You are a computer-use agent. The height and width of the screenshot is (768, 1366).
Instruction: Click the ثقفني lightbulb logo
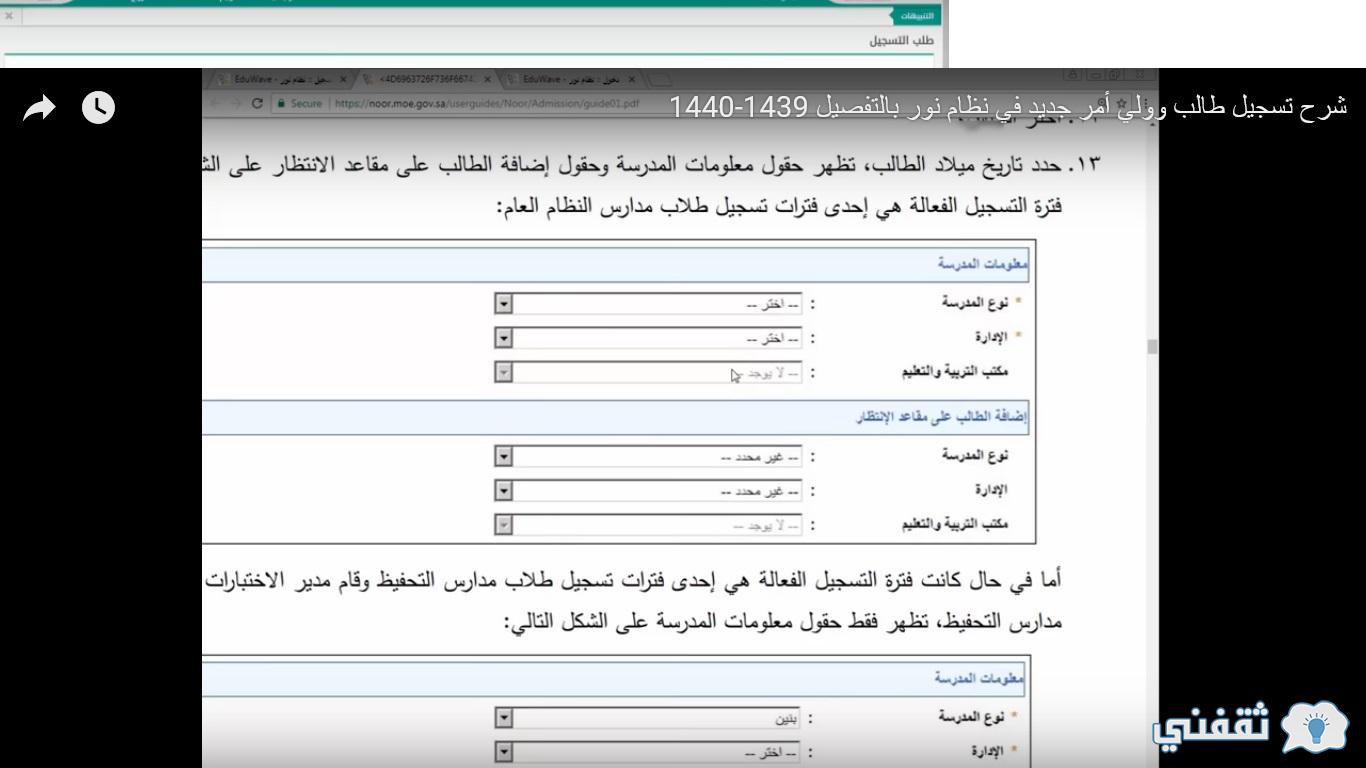(x=1314, y=727)
